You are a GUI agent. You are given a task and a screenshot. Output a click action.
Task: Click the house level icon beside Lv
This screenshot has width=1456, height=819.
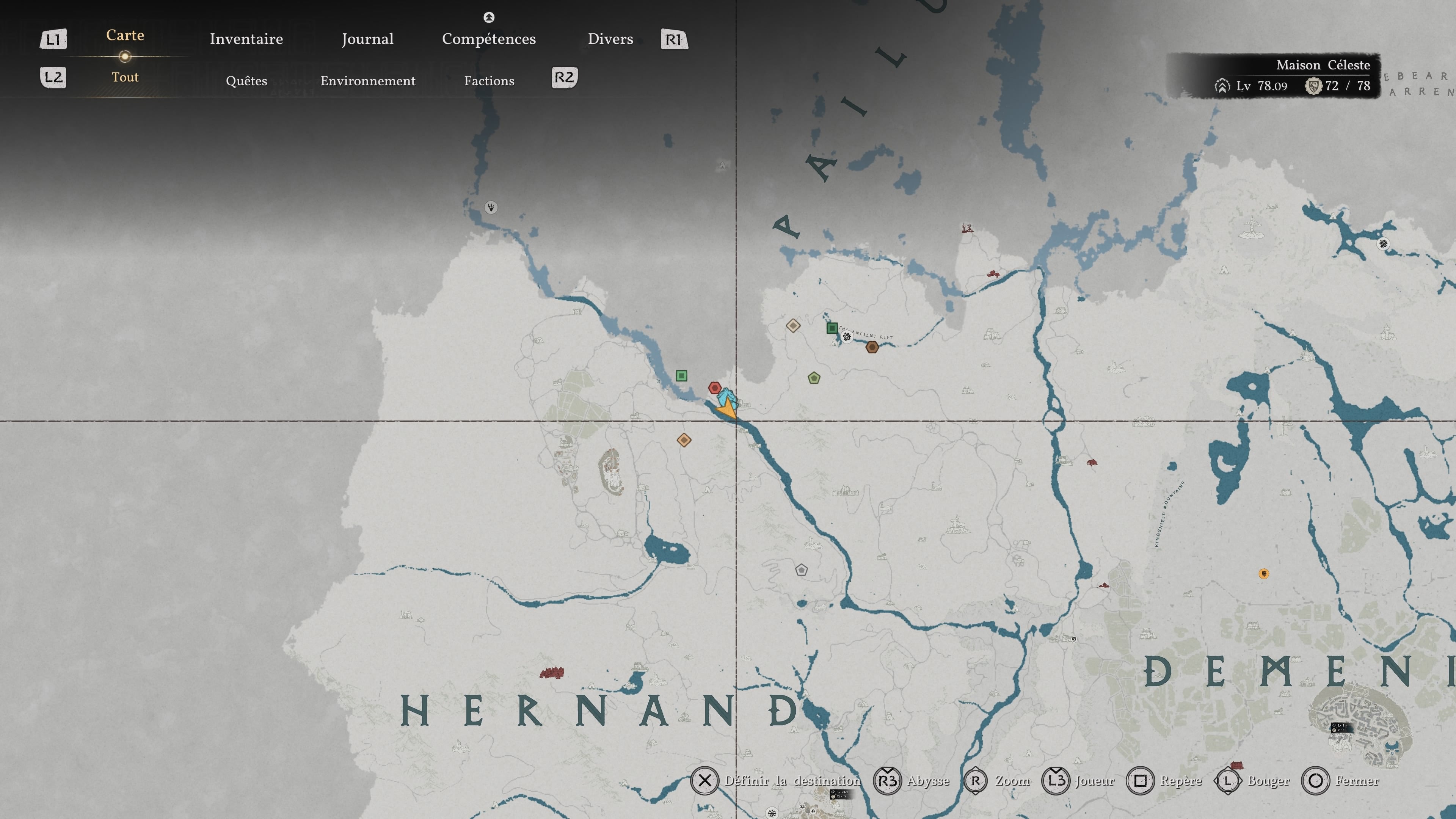point(1222,86)
